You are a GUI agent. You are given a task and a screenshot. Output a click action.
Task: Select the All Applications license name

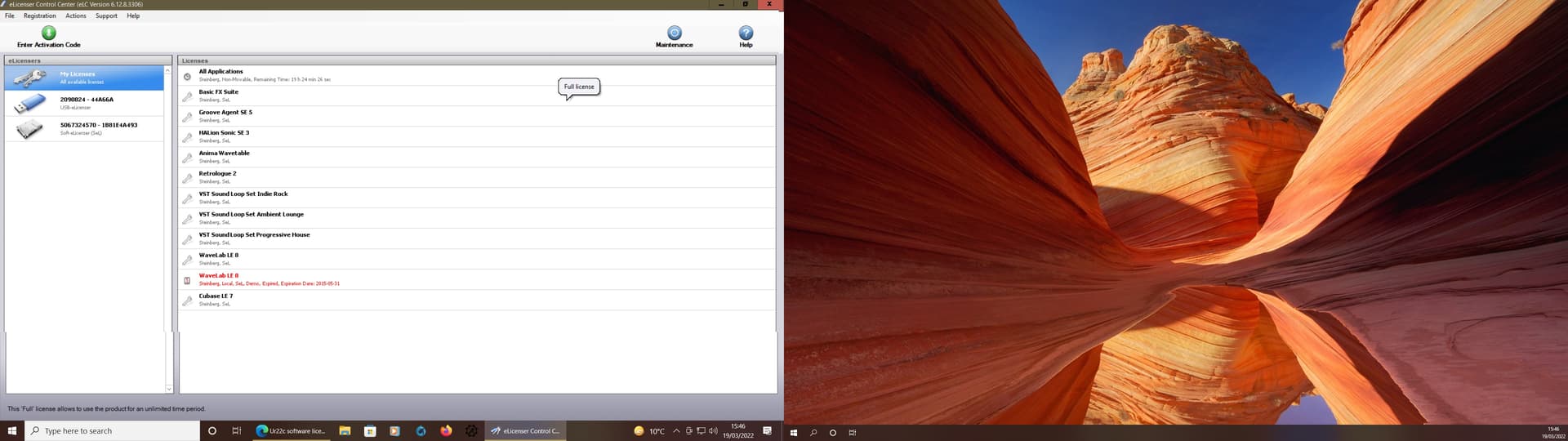tap(220, 72)
